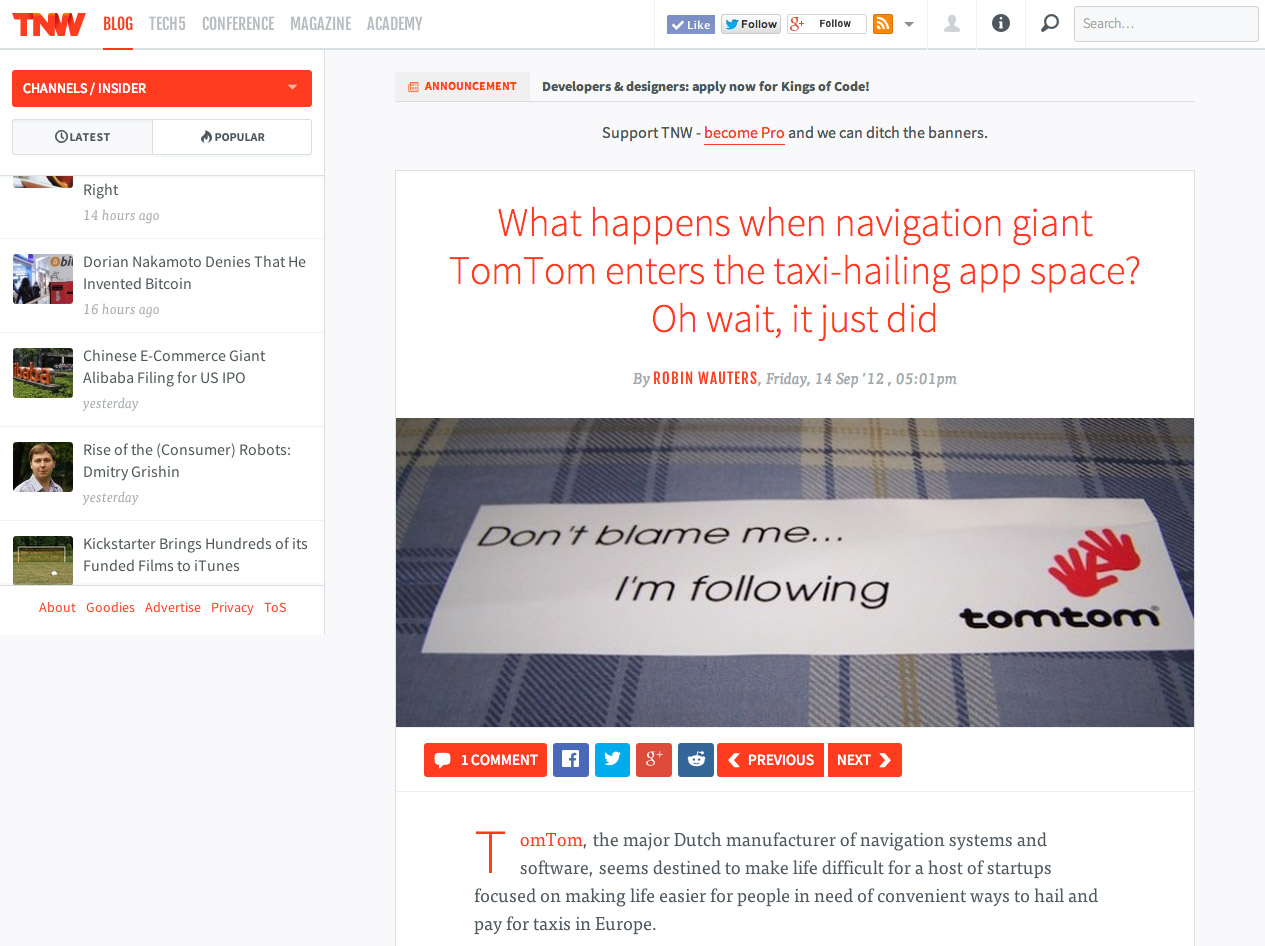1265x946 pixels.
Task: Focus the Search input field
Action: (x=1166, y=24)
